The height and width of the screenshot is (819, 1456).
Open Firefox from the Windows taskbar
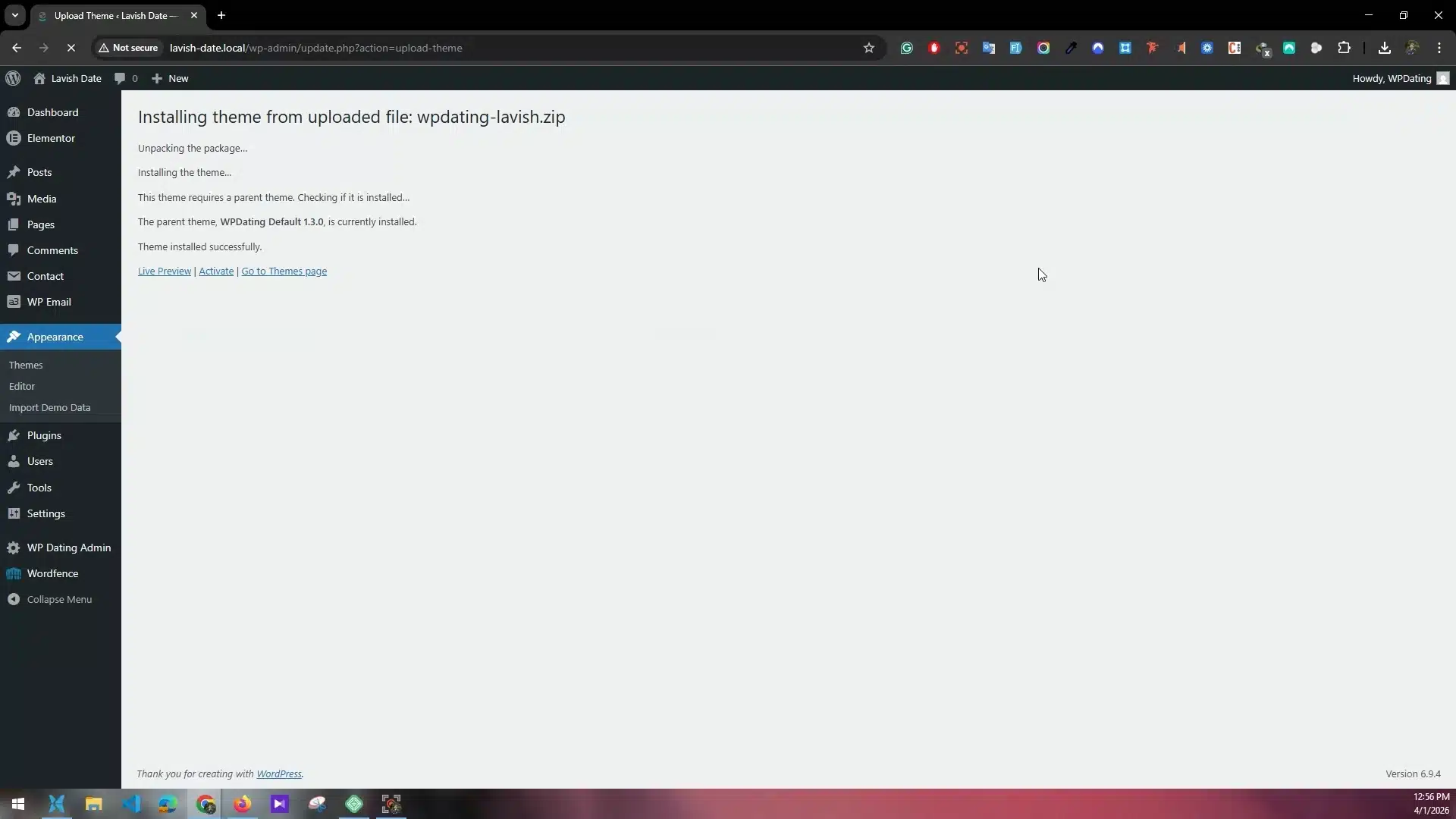click(x=243, y=804)
